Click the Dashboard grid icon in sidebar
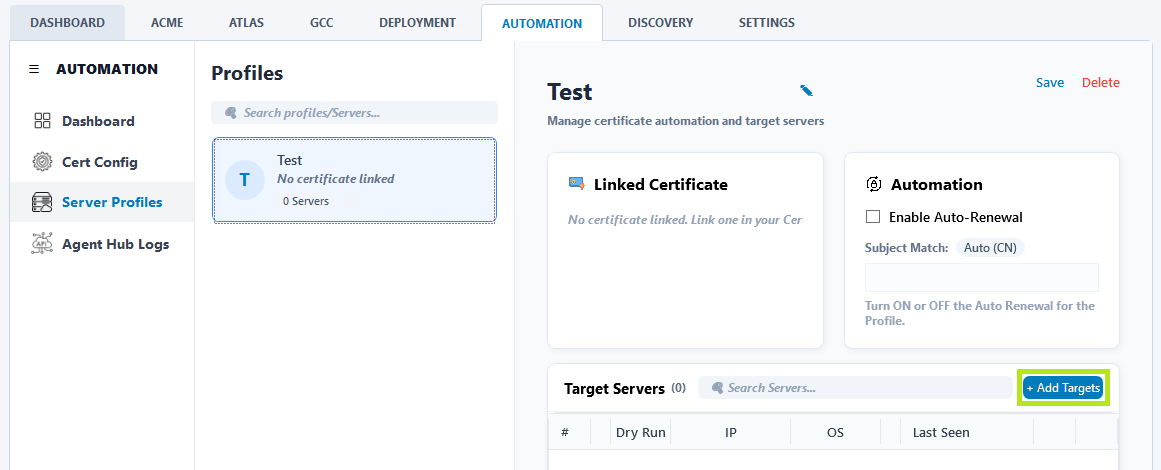This screenshot has width=1161, height=470. [42, 121]
